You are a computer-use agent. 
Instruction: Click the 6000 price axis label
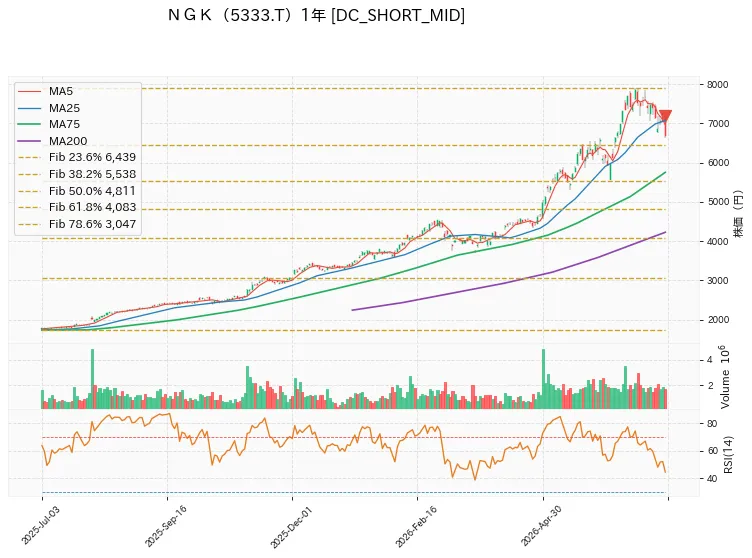[x=717, y=163]
